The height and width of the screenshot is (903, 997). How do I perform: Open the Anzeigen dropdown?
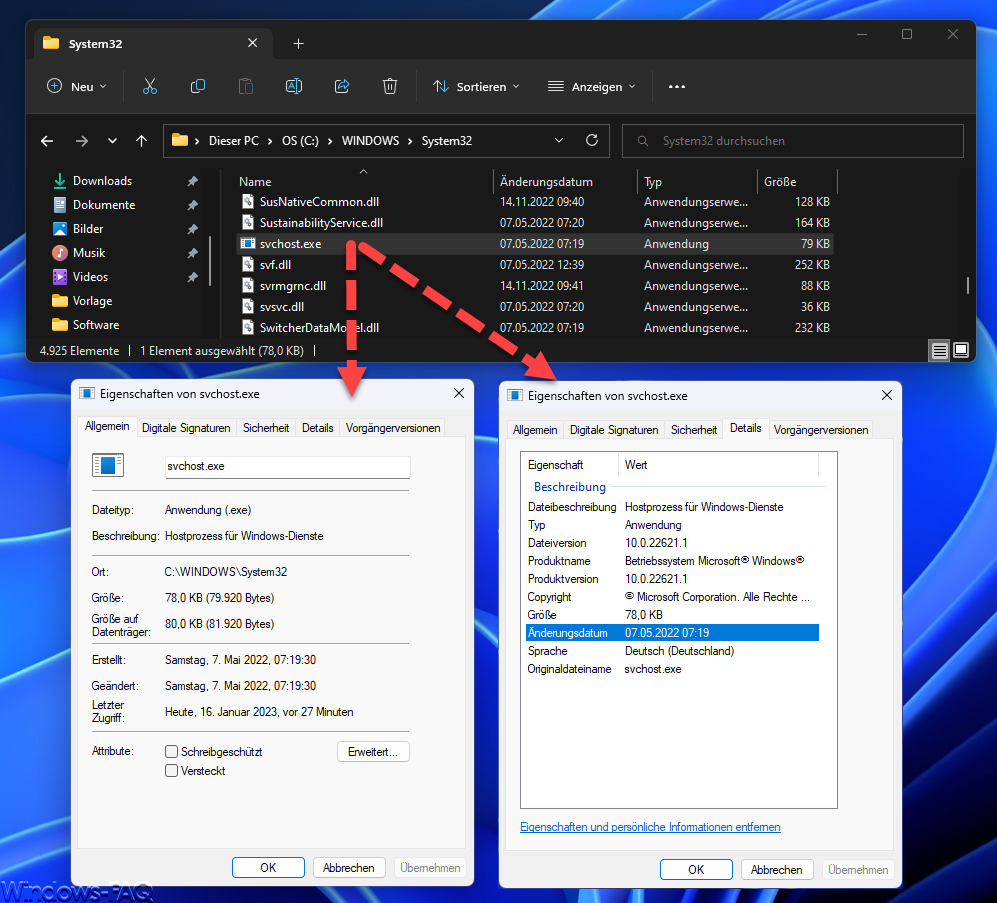click(x=592, y=86)
